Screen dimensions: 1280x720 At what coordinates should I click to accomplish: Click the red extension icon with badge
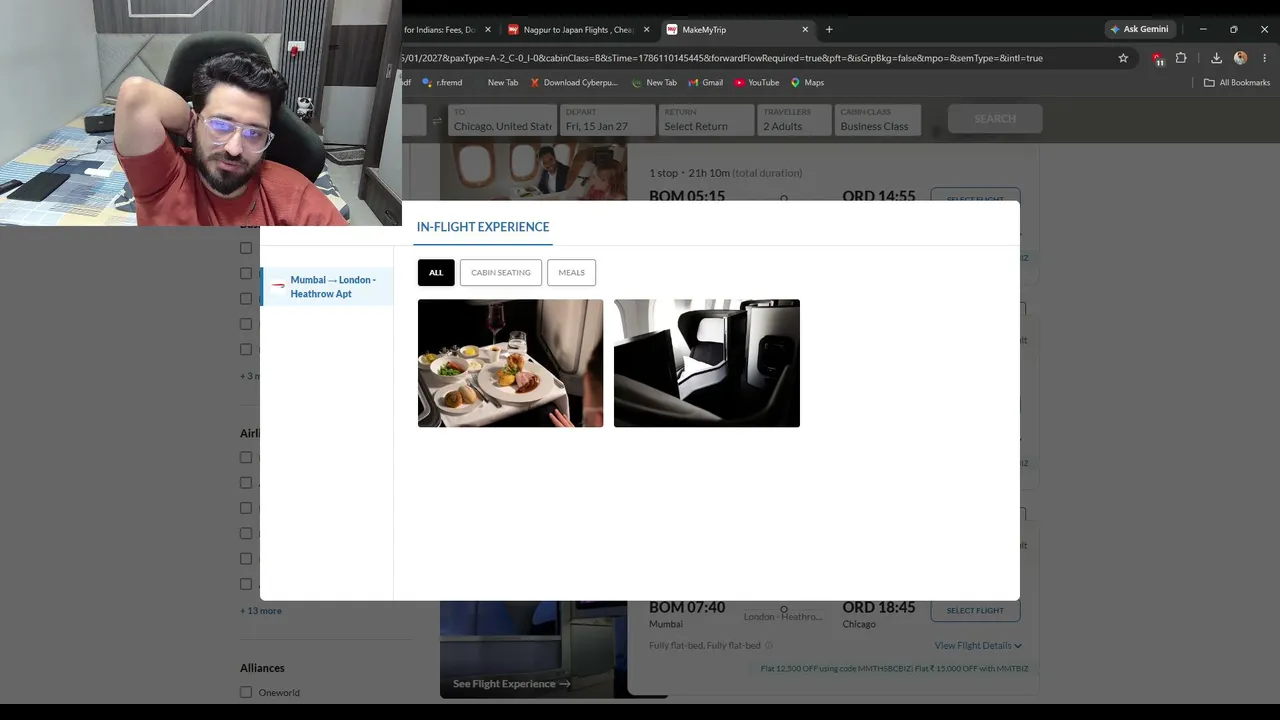tap(1157, 58)
